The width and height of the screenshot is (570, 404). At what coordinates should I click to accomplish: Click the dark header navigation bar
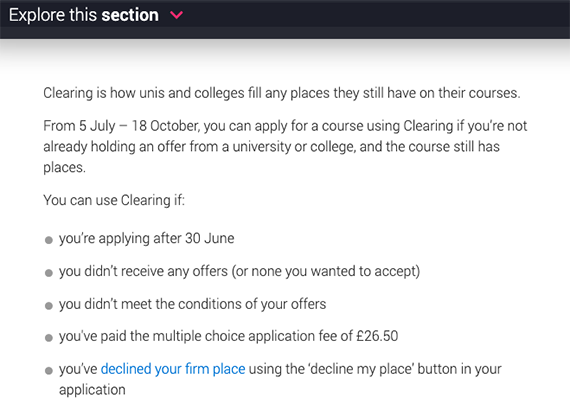285,19
